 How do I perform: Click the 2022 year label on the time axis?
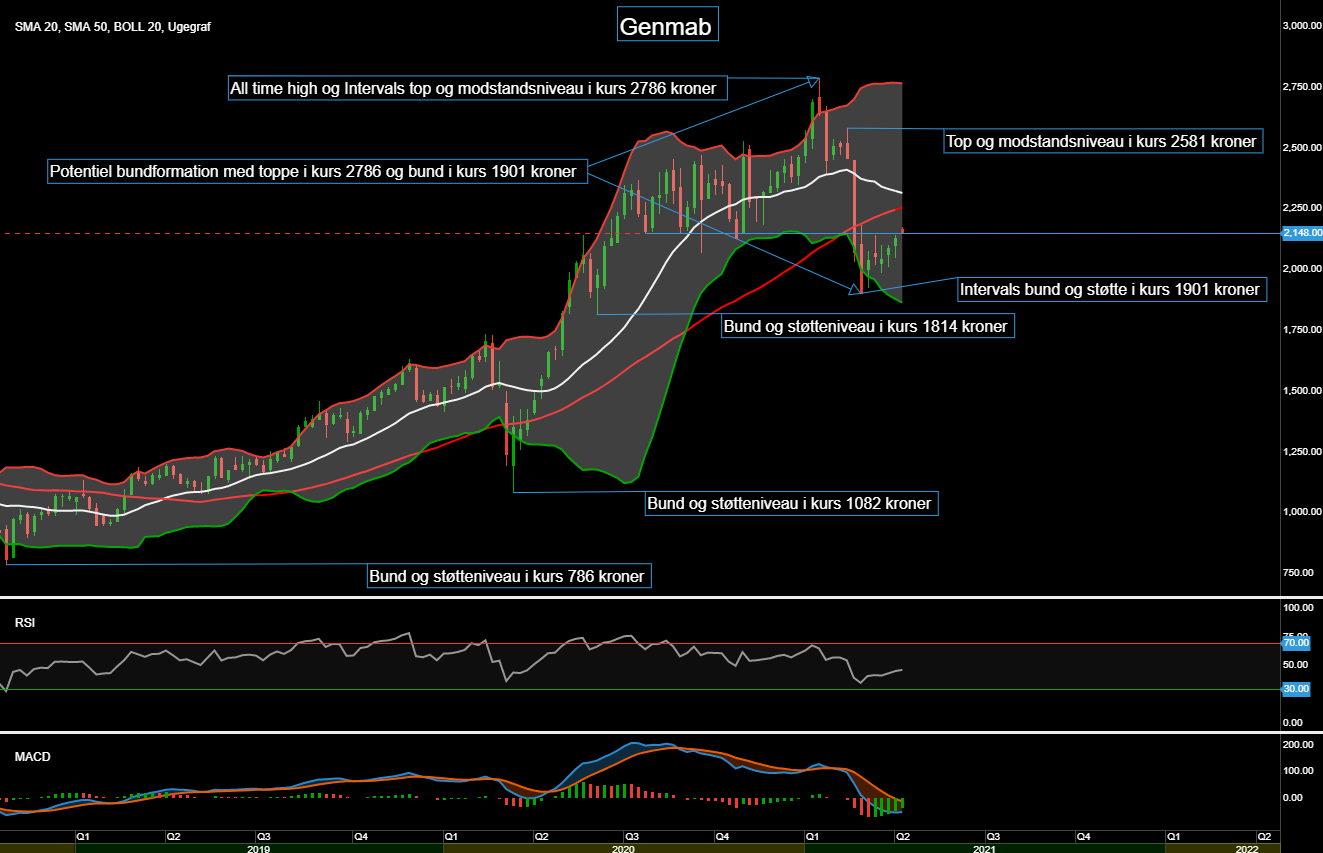point(1247,848)
